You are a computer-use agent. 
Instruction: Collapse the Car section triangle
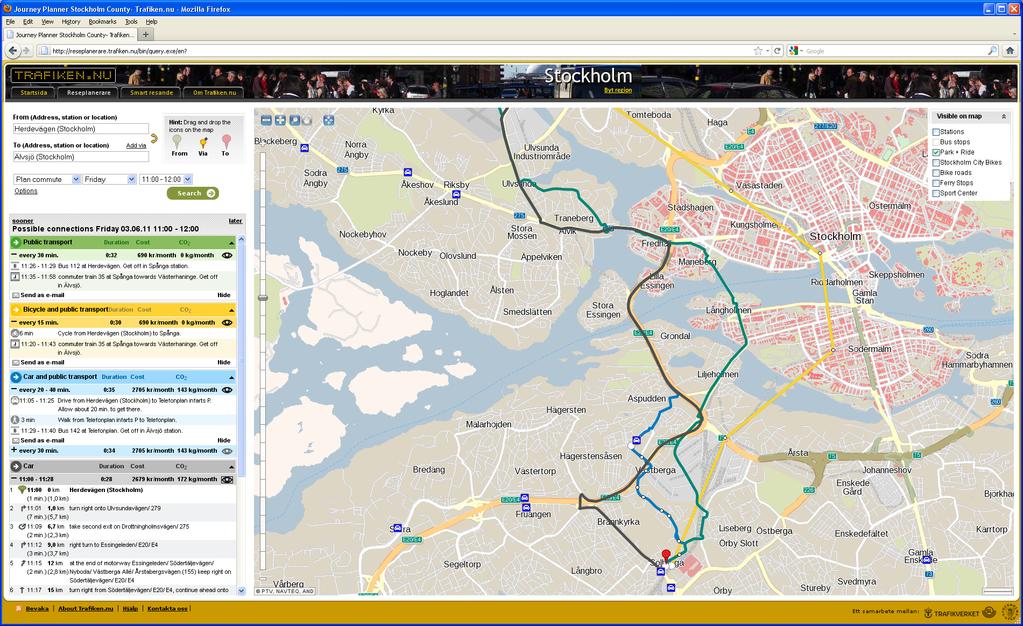(x=231, y=467)
